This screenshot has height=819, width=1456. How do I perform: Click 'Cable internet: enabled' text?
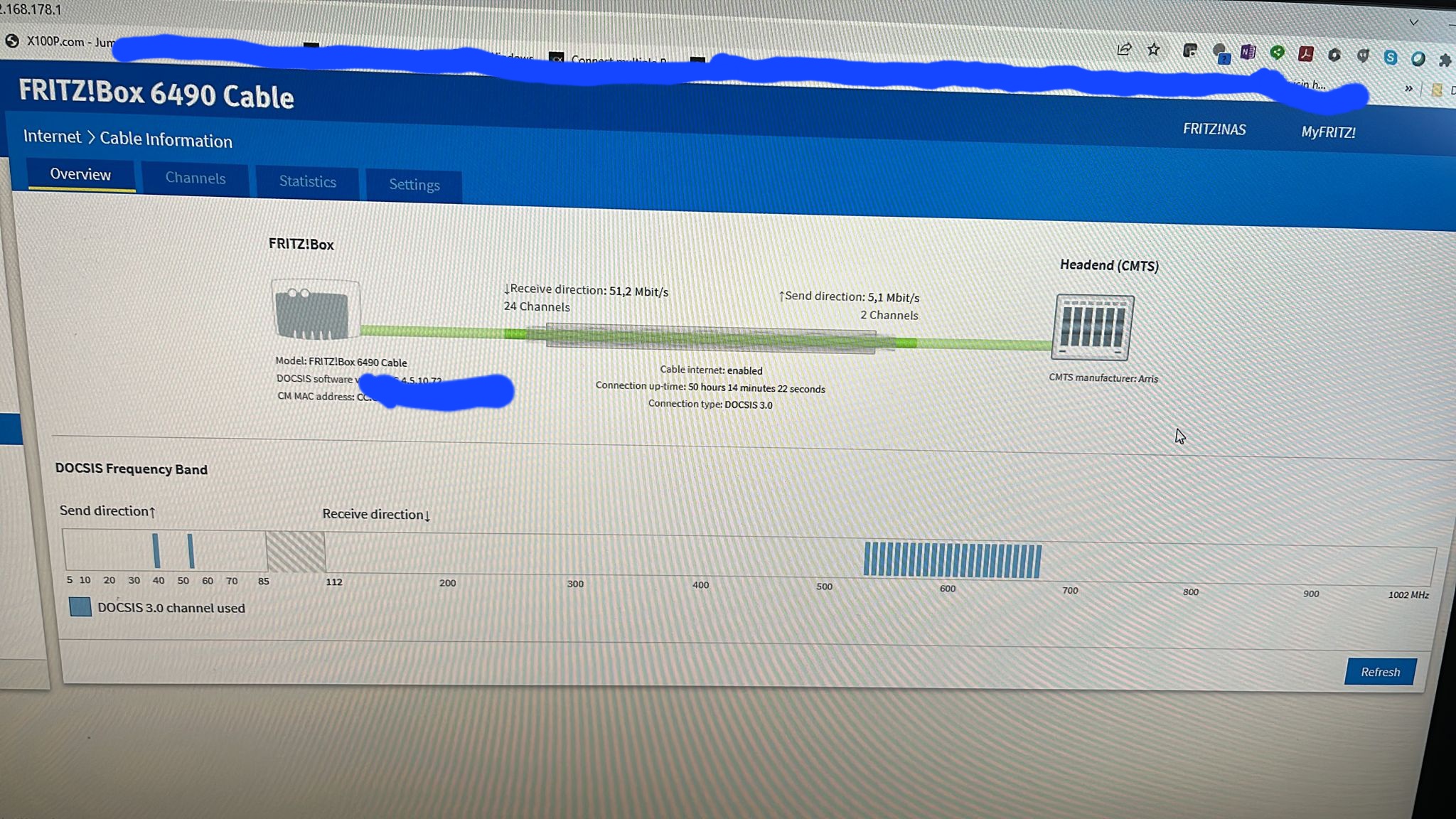711,370
